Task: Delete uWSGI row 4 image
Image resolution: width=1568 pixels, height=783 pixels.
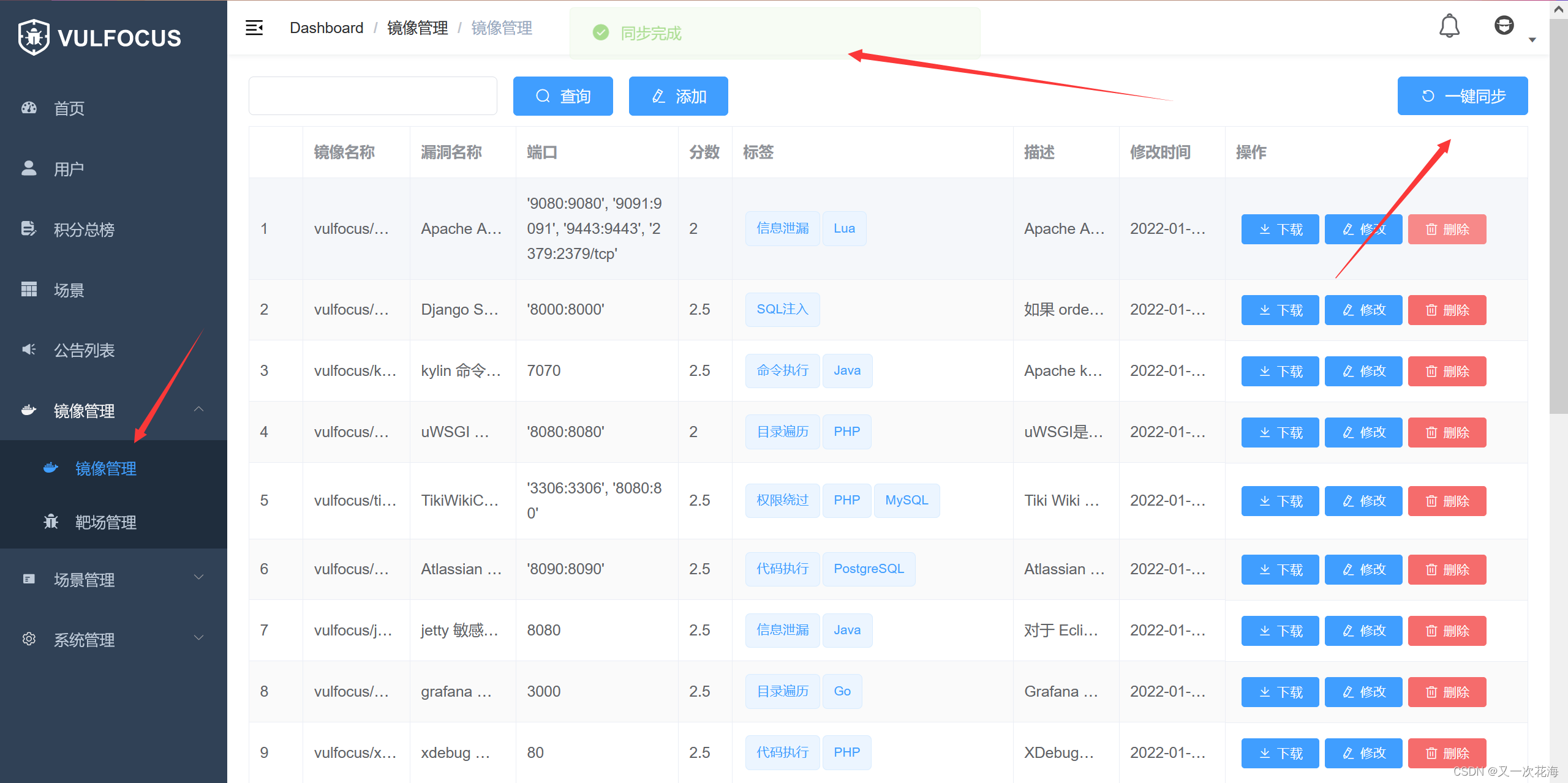Action: click(x=1447, y=433)
